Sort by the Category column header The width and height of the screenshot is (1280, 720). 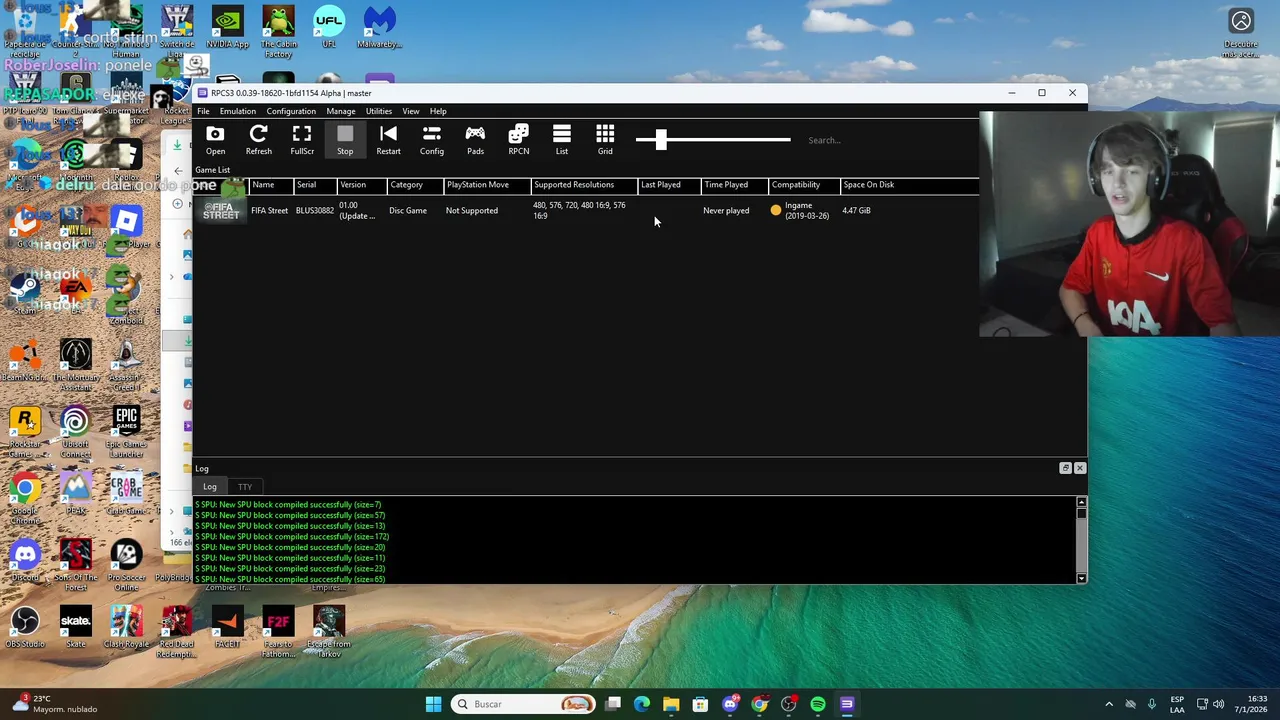tap(415, 185)
